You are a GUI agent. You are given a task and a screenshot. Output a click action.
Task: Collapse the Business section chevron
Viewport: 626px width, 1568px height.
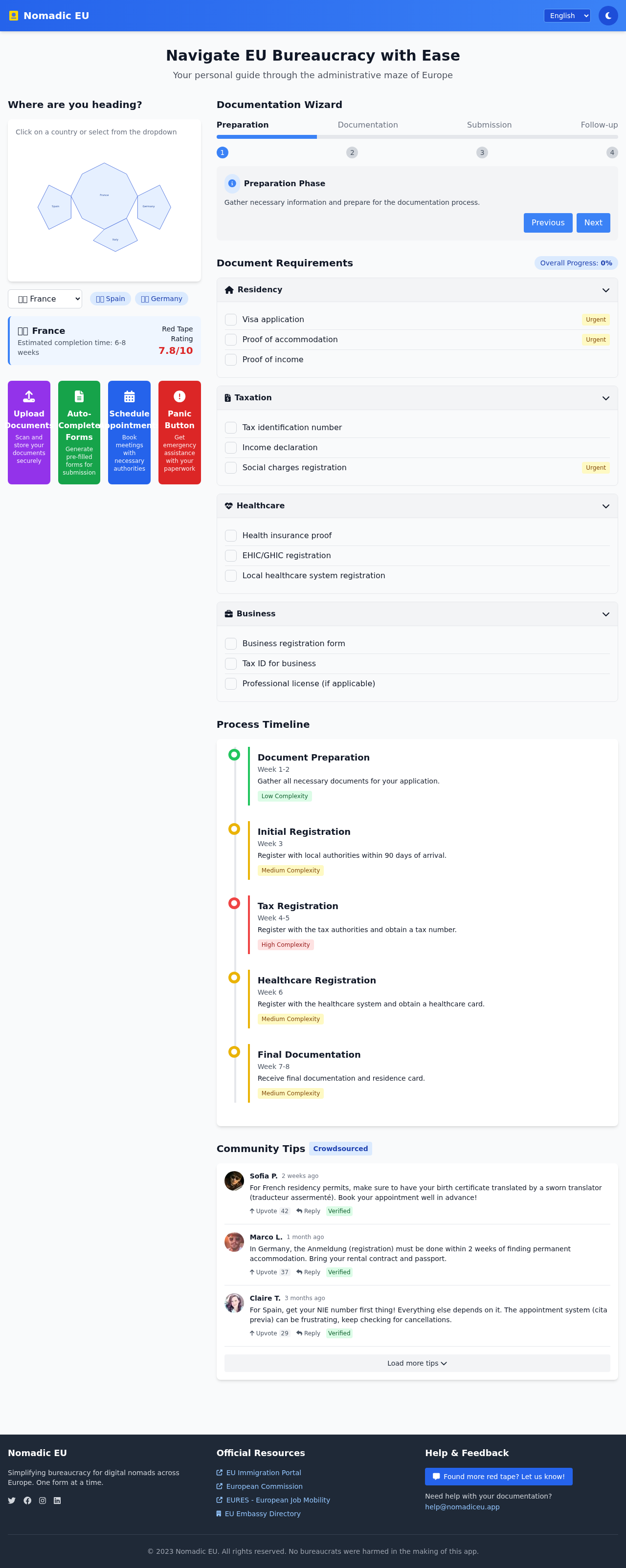pyautogui.click(x=605, y=614)
